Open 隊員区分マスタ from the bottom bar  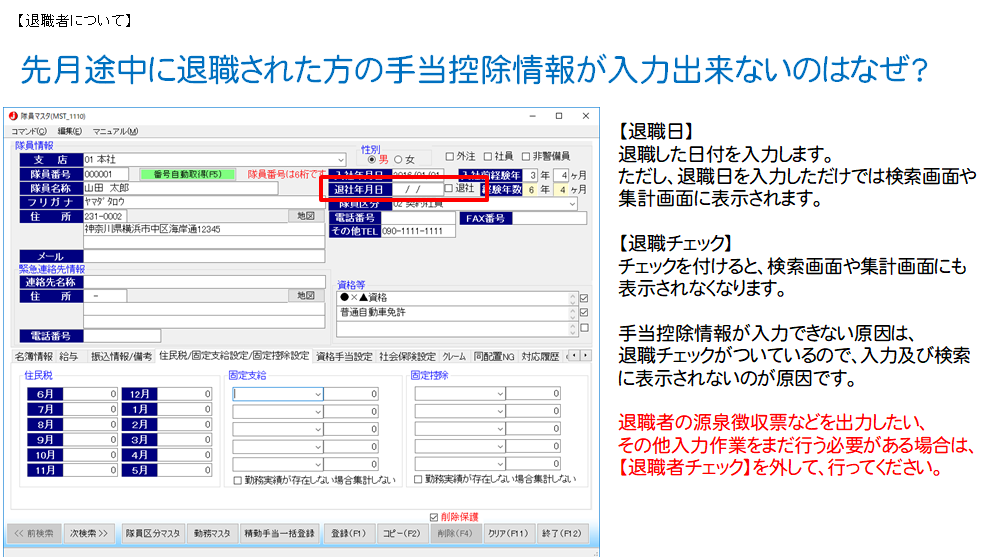coord(153,533)
